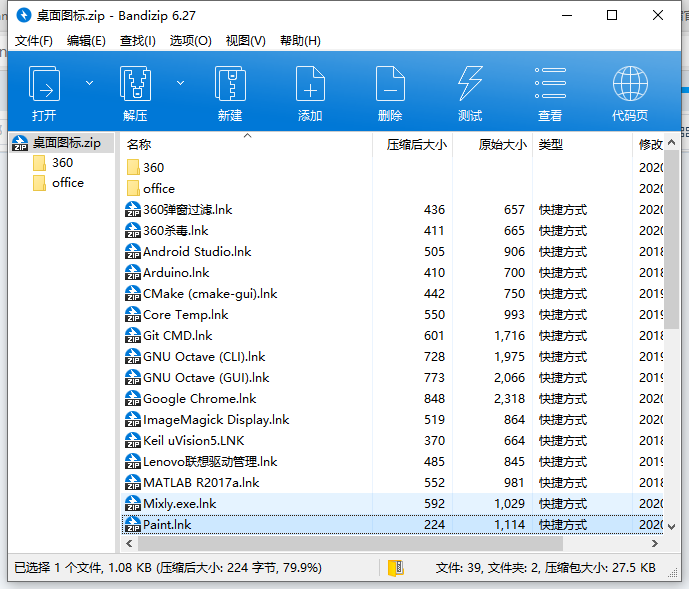
Task: Open the 选项(O) menu
Action: click(190, 41)
